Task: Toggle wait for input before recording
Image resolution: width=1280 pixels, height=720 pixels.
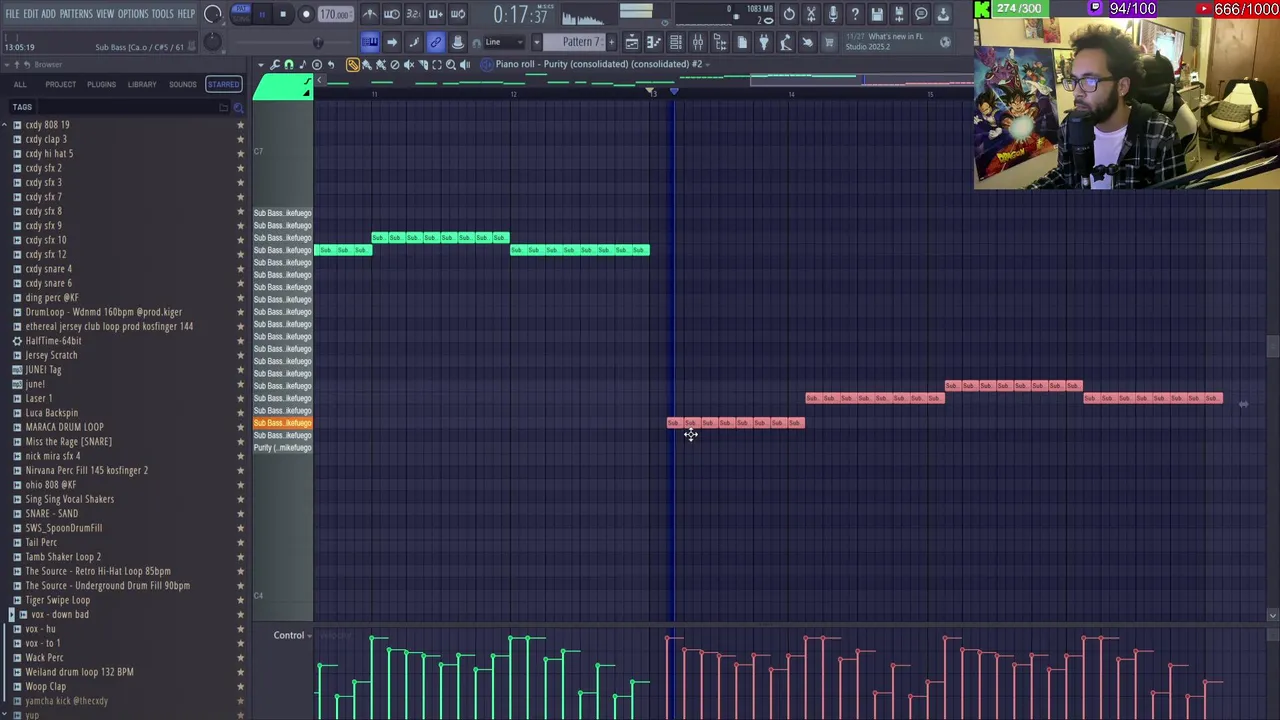Action: click(x=391, y=14)
